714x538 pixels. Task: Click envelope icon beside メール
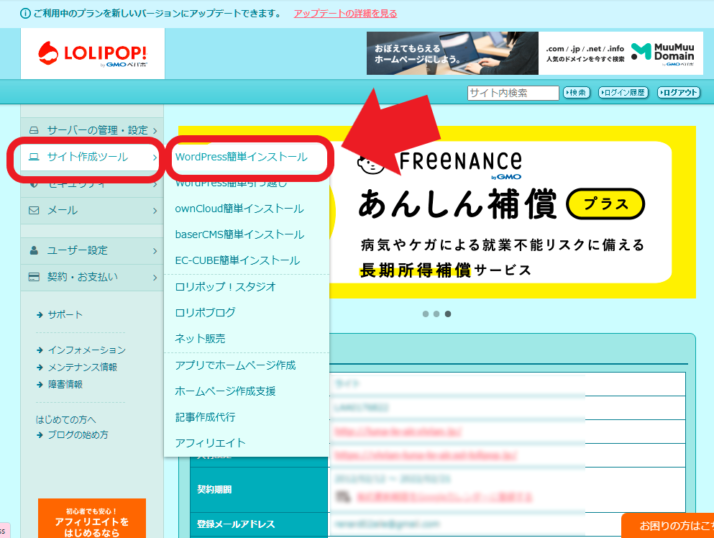(x=34, y=210)
